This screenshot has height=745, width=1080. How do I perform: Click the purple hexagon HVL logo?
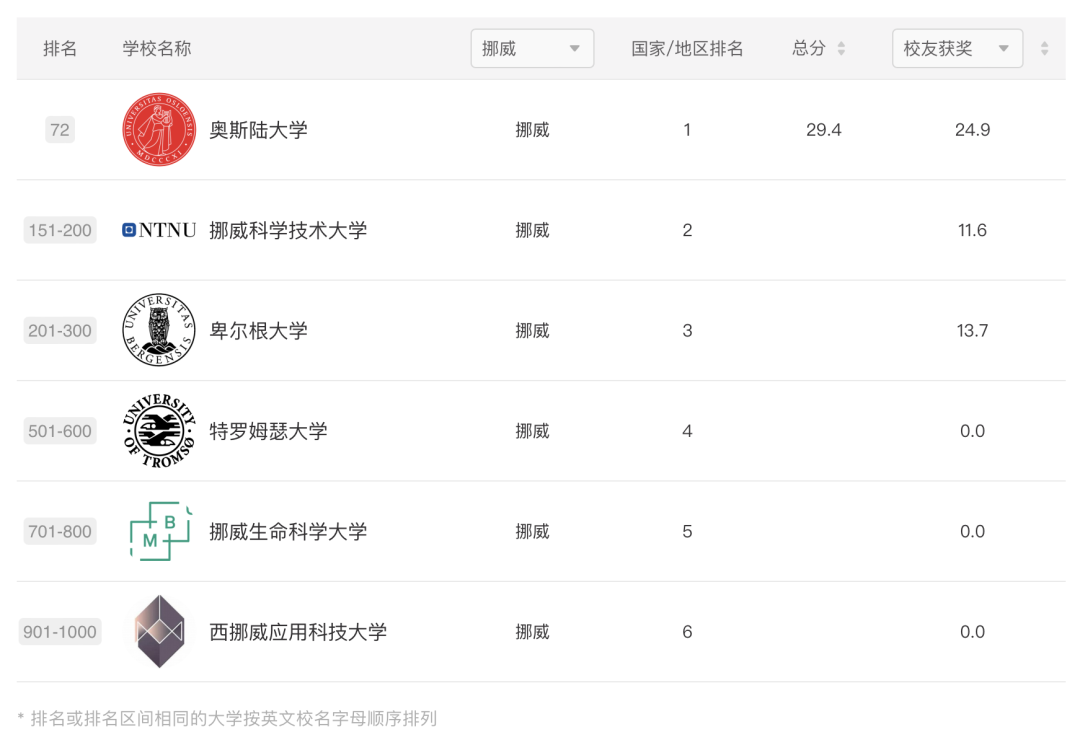[159, 631]
